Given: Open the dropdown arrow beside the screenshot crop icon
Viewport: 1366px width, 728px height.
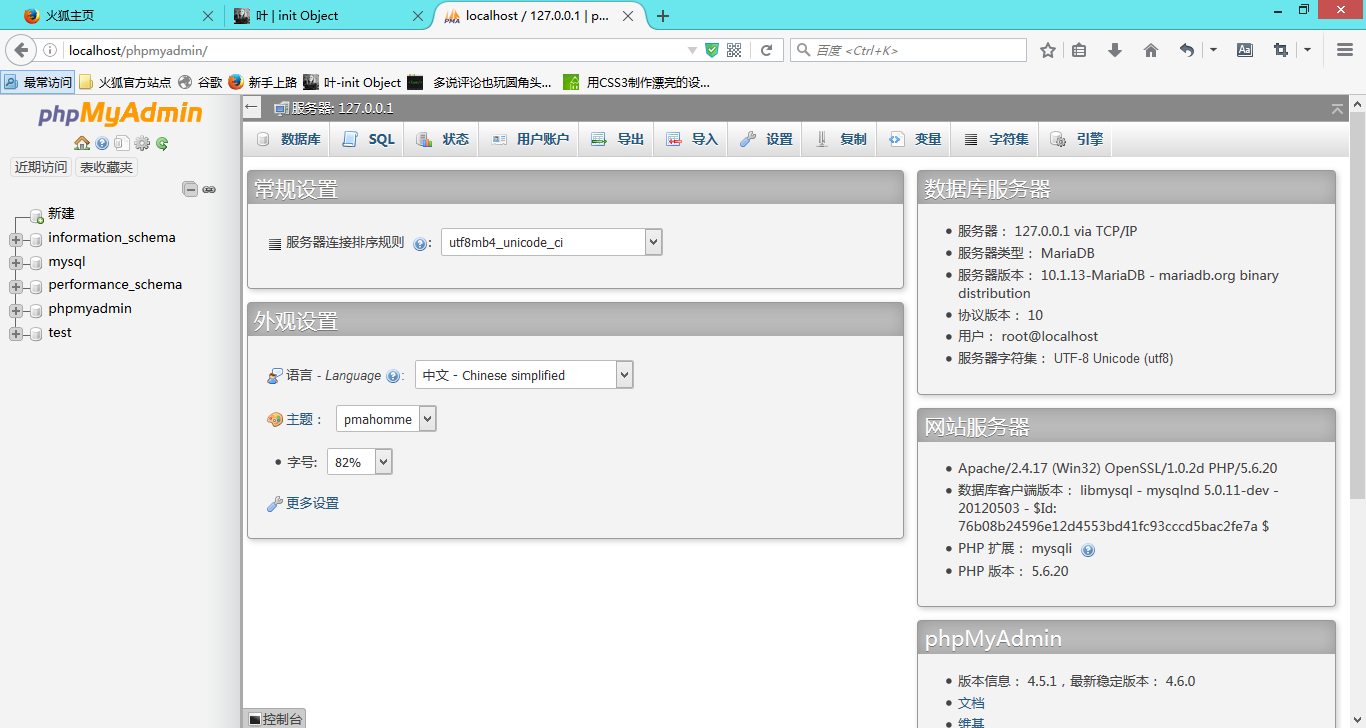Looking at the screenshot, I should click(1307, 50).
